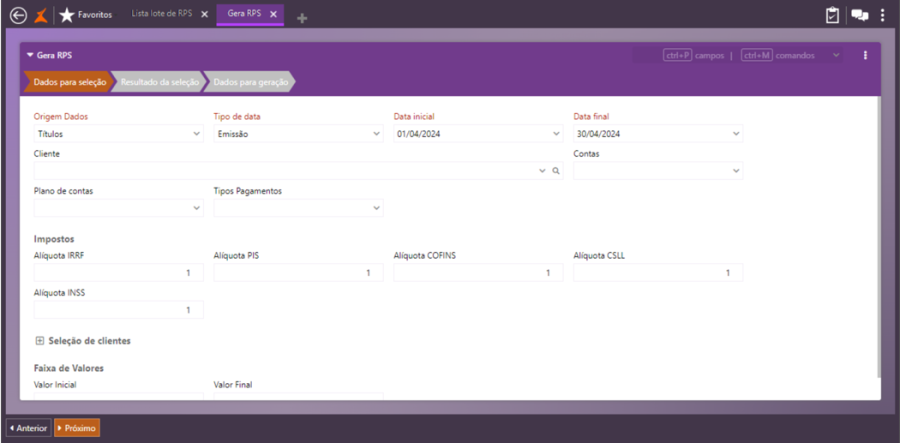
Task: Open Favoritos star menu
Action: (x=86, y=15)
